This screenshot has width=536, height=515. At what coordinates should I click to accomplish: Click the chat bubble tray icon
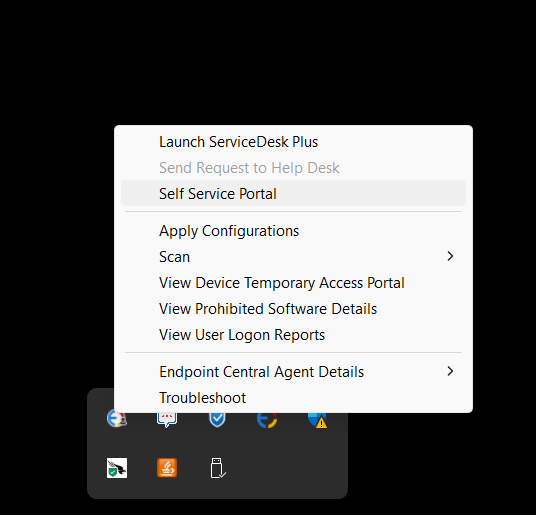coord(167,420)
